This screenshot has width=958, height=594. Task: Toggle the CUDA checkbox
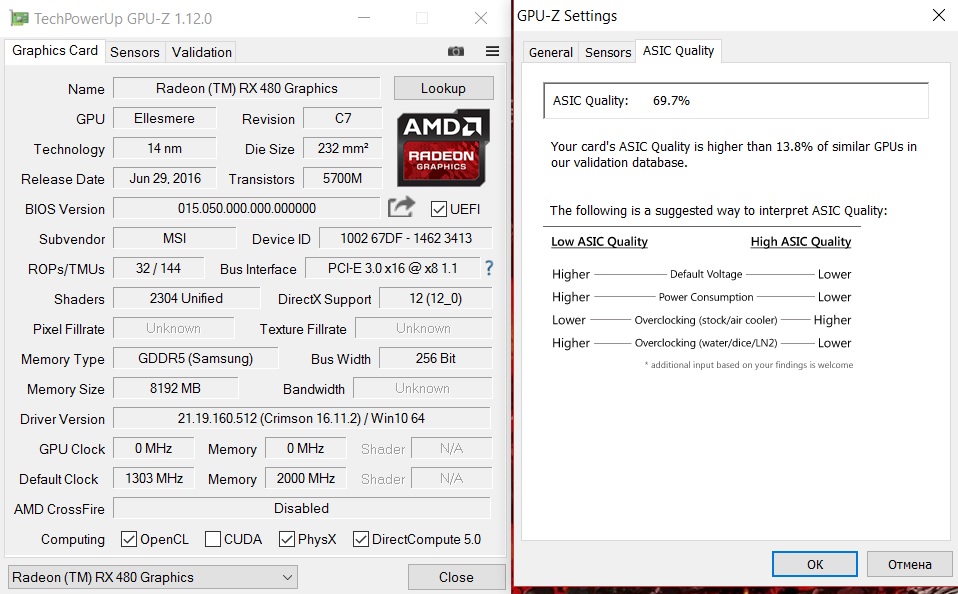point(213,539)
